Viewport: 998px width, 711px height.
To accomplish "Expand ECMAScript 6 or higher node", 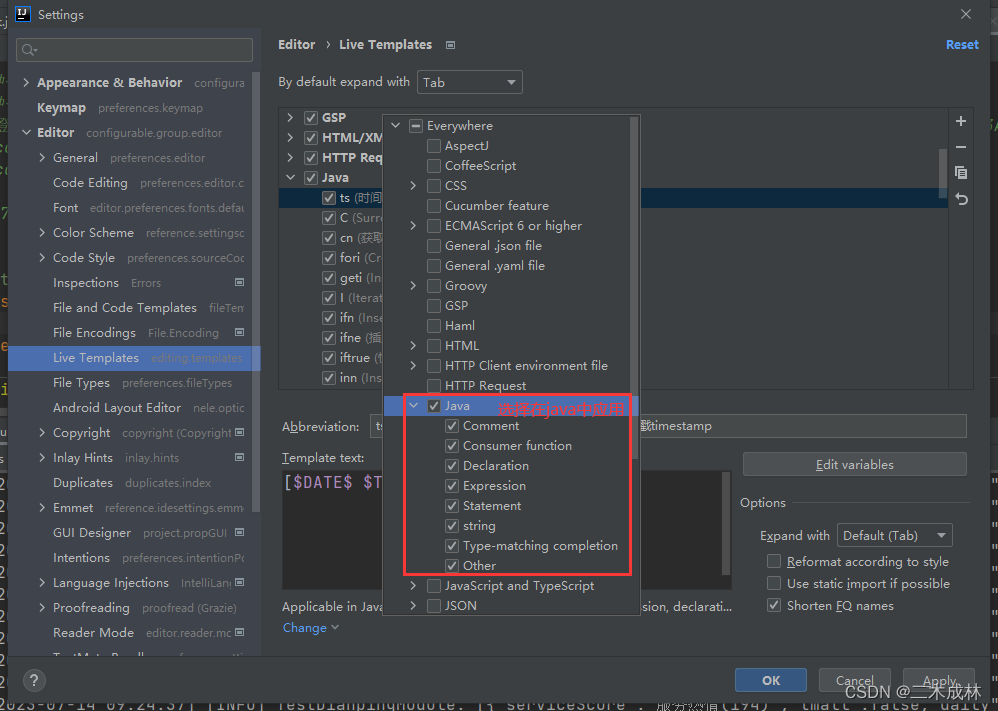I will point(414,226).
